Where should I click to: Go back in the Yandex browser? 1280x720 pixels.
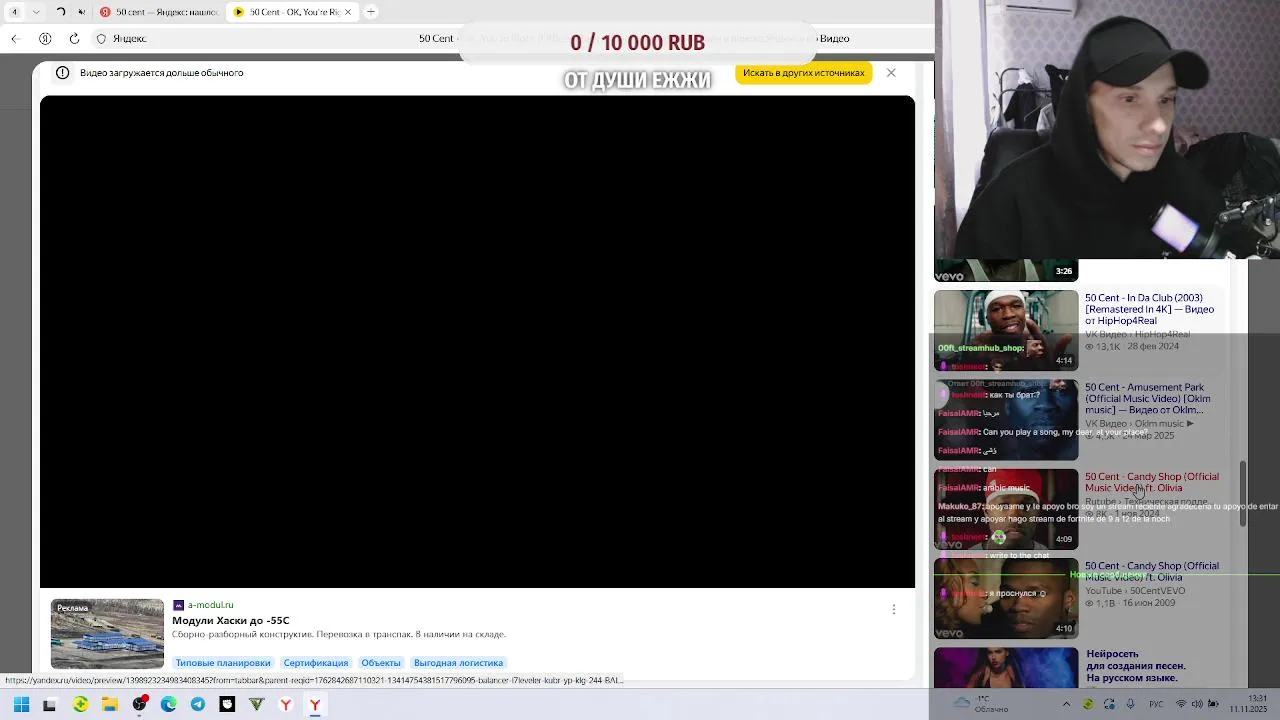pos(15,39)
